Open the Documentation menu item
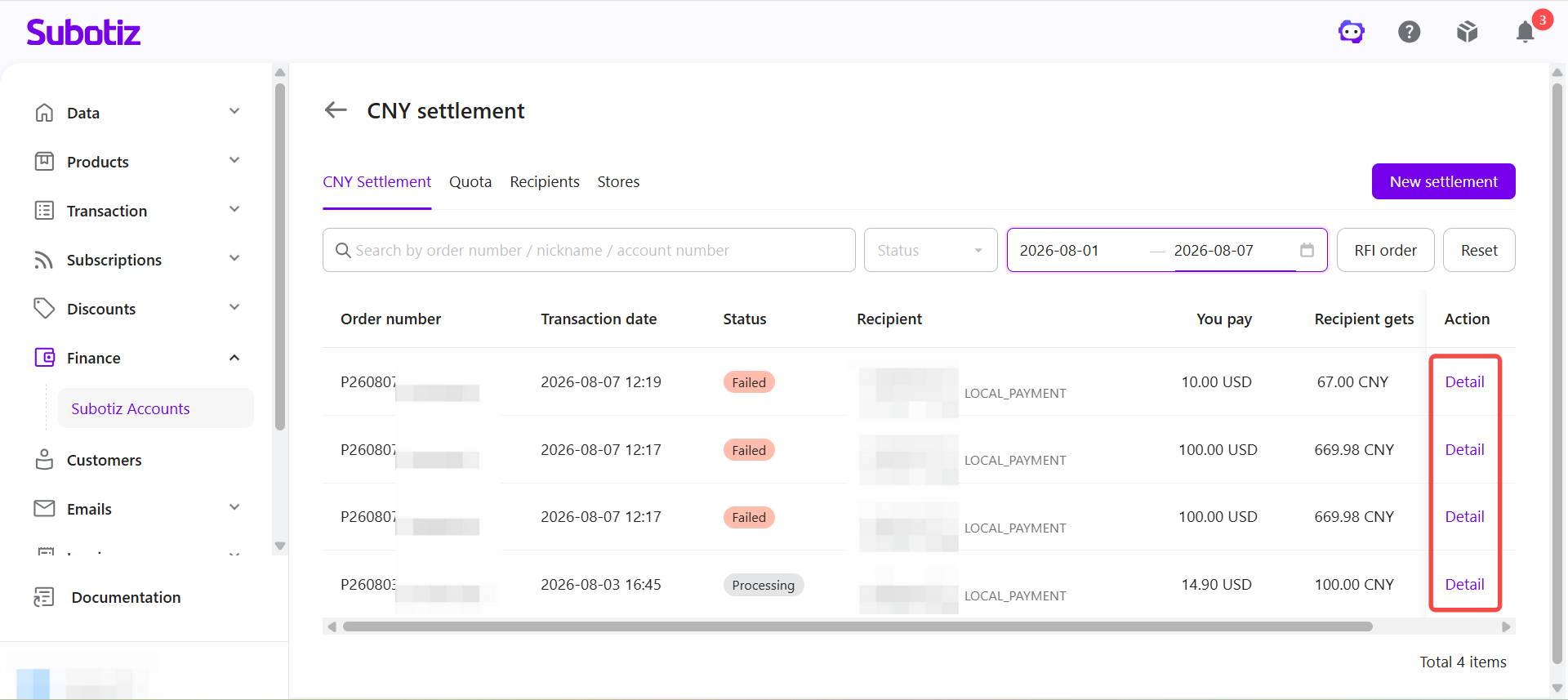 [126, 597]
